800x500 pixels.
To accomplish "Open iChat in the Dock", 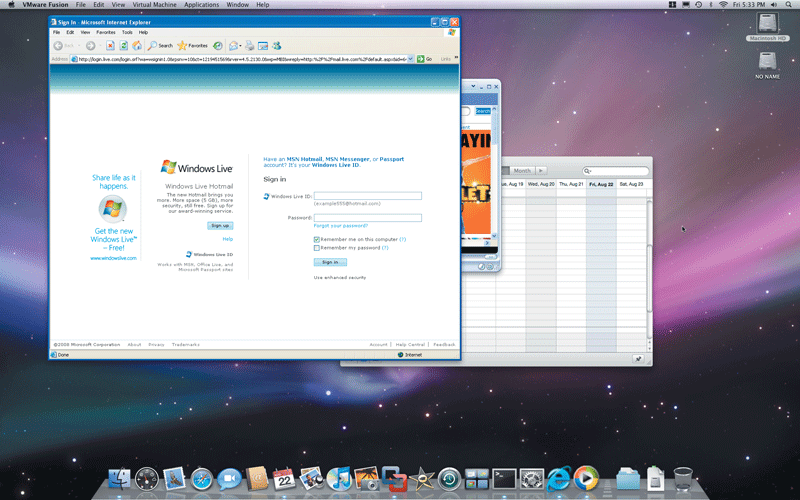I will pos(229,479).
